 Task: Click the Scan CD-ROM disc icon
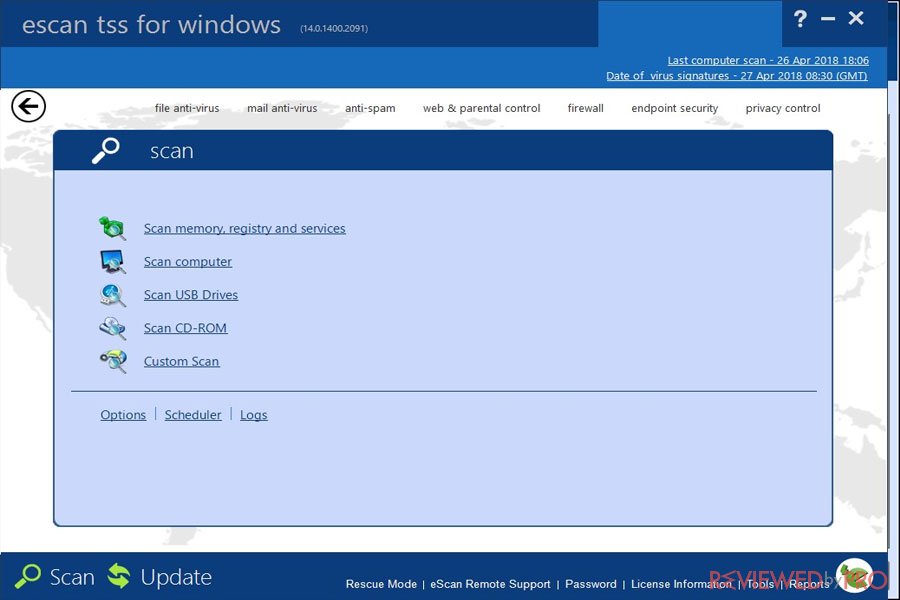tap(112, 328)
